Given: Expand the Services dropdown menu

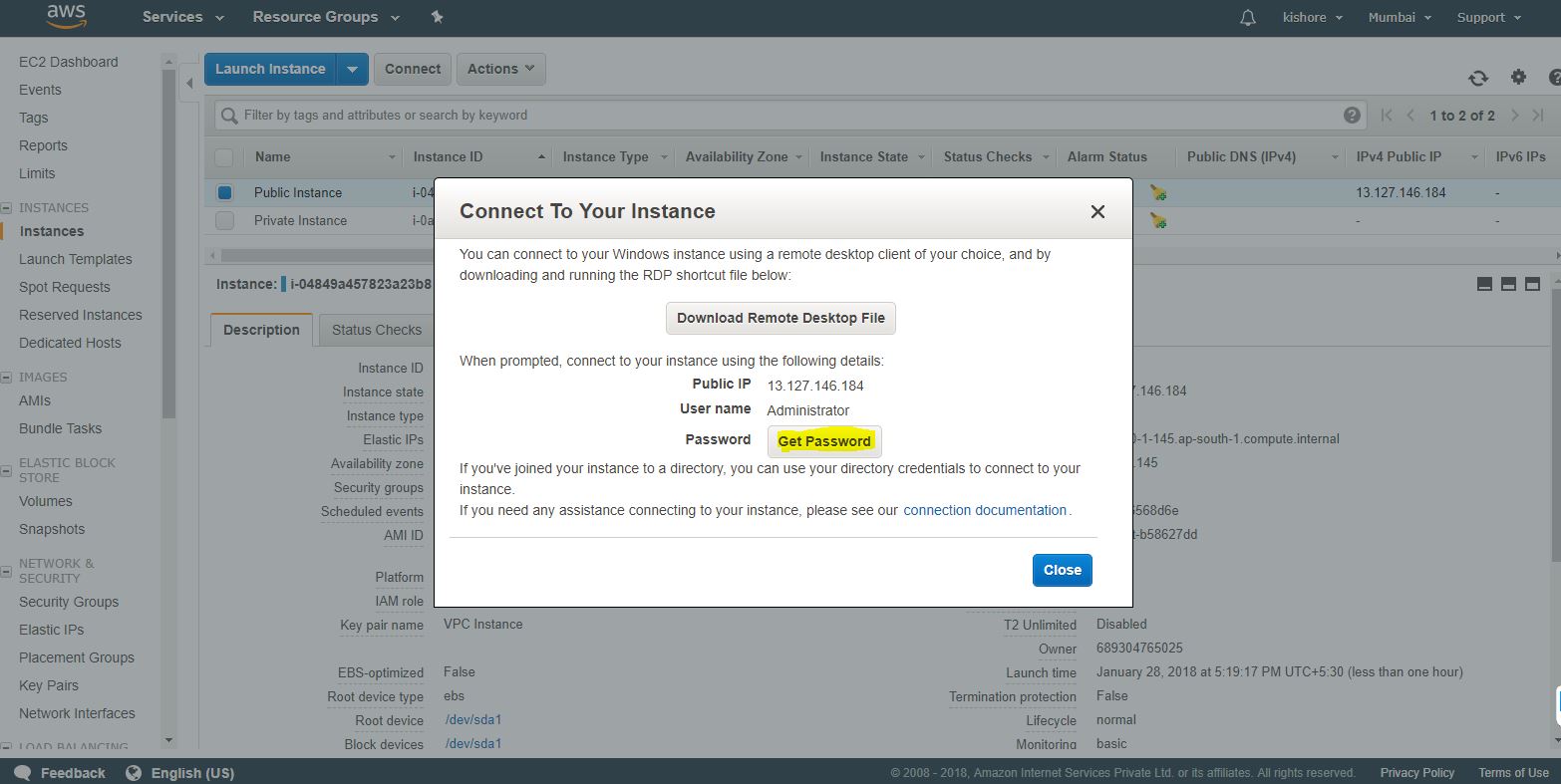Looking at the screenshot, I should [x=182, y=17].
